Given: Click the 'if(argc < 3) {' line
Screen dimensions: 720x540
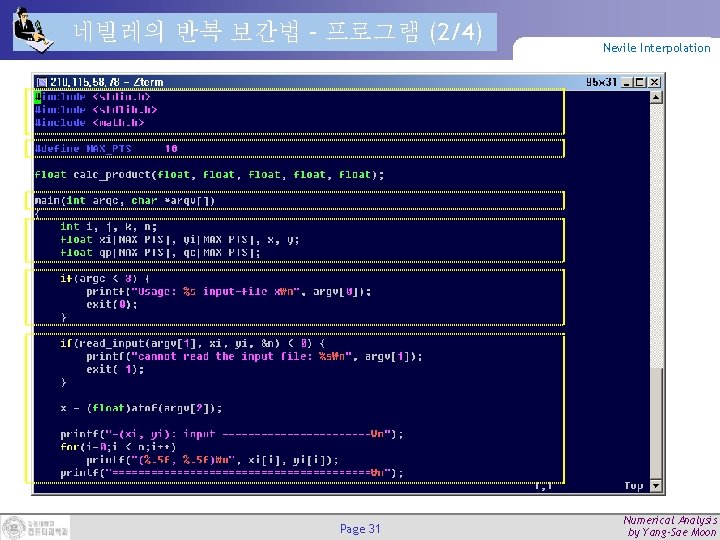Looking at the screenshot, I should [x=105, y=279].
